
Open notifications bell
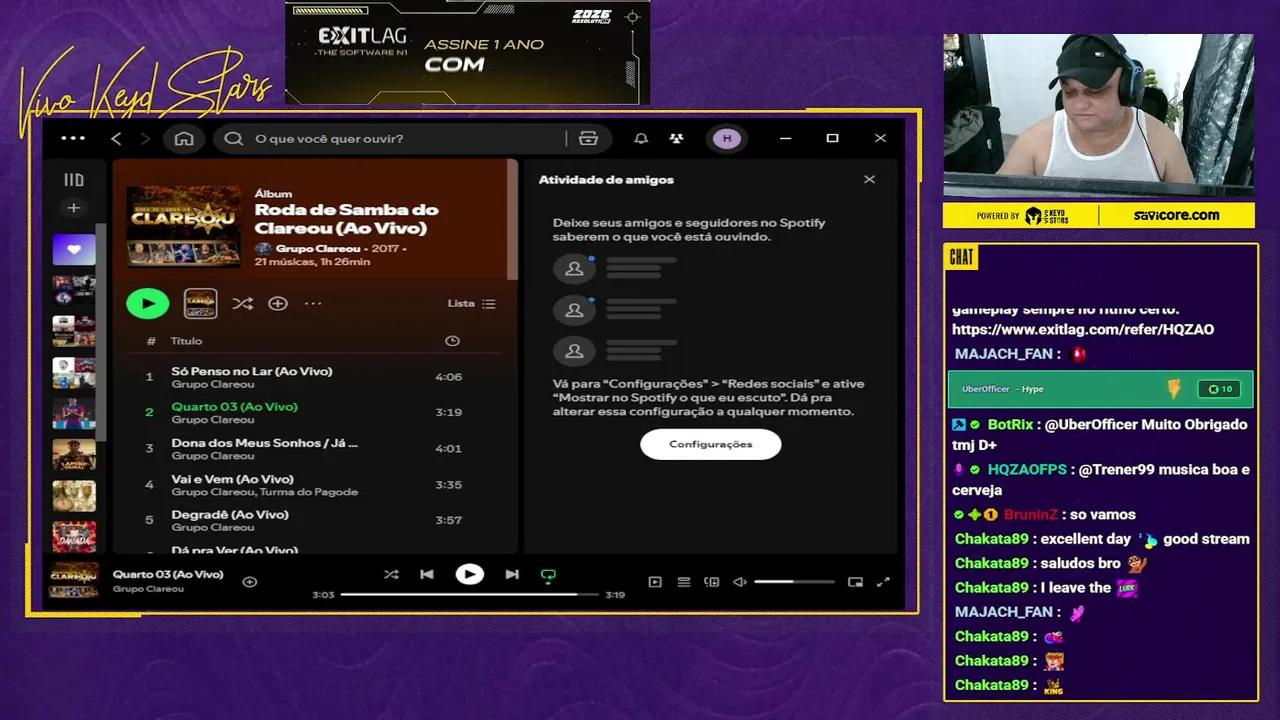pos(641,138)
